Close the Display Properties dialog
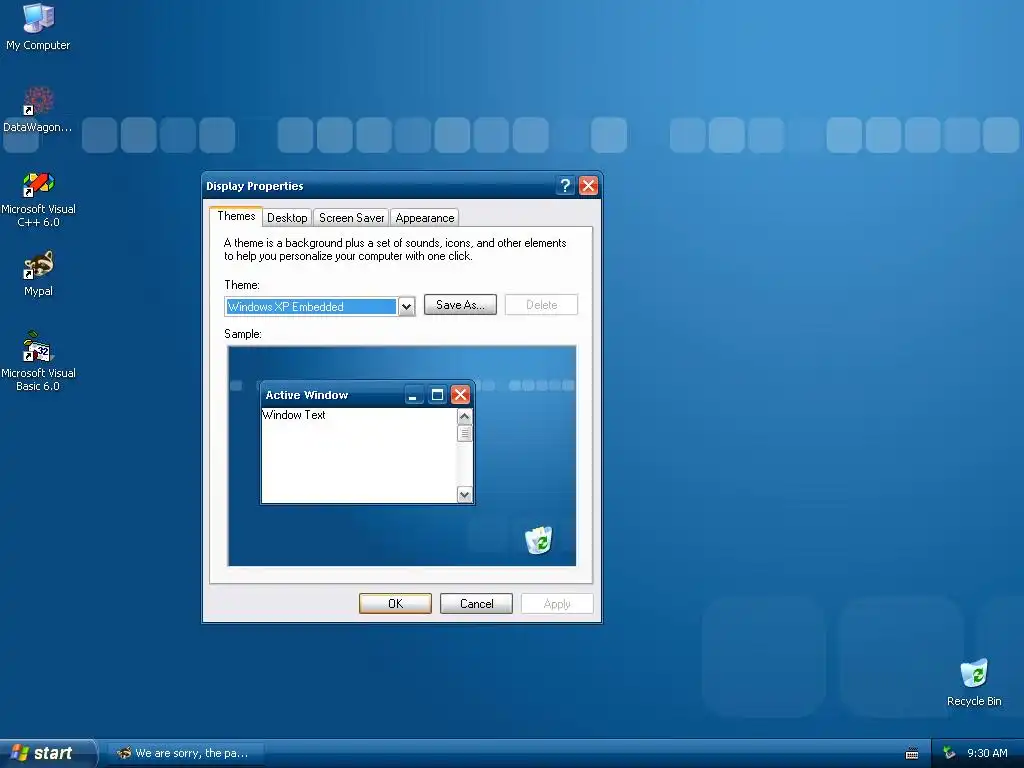The width and height of the screenshot is (1024, 768). coord(588,186)
